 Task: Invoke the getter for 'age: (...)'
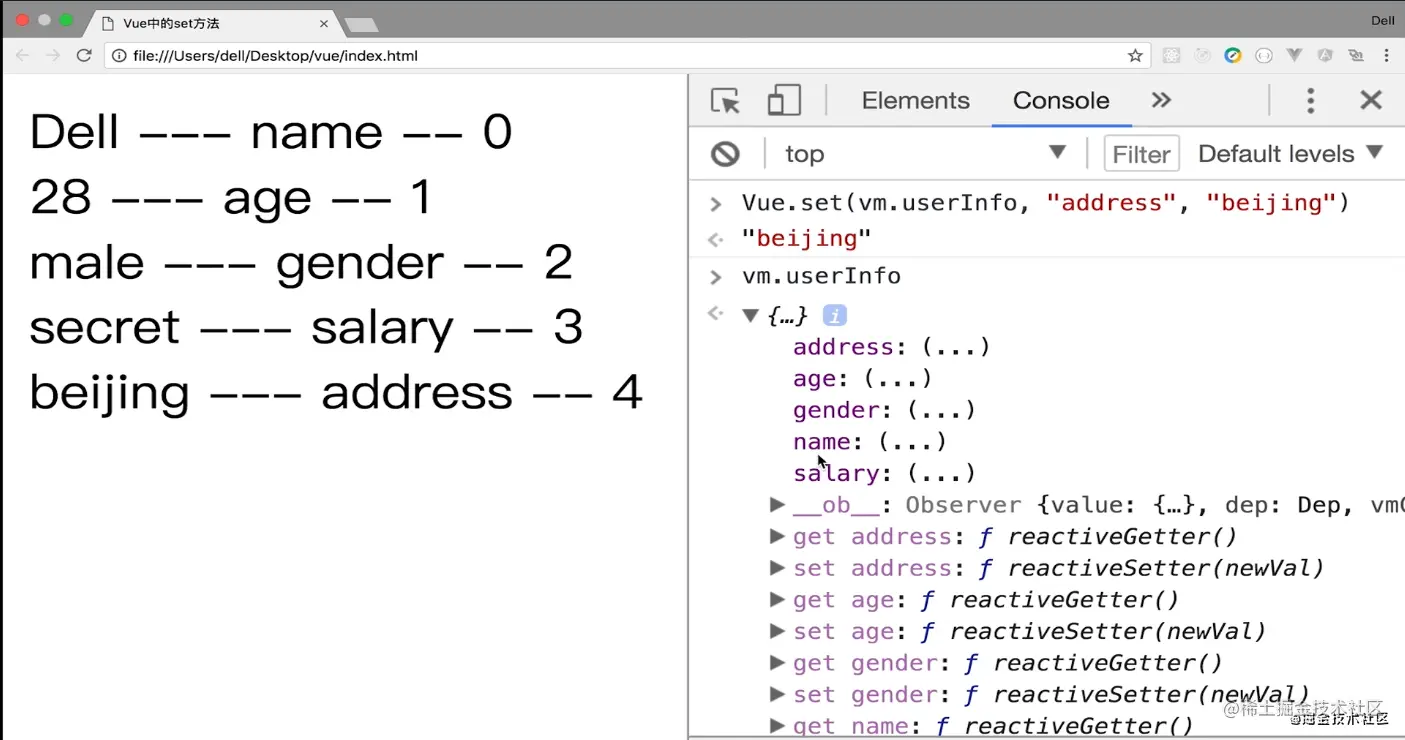tap(898, 379)
